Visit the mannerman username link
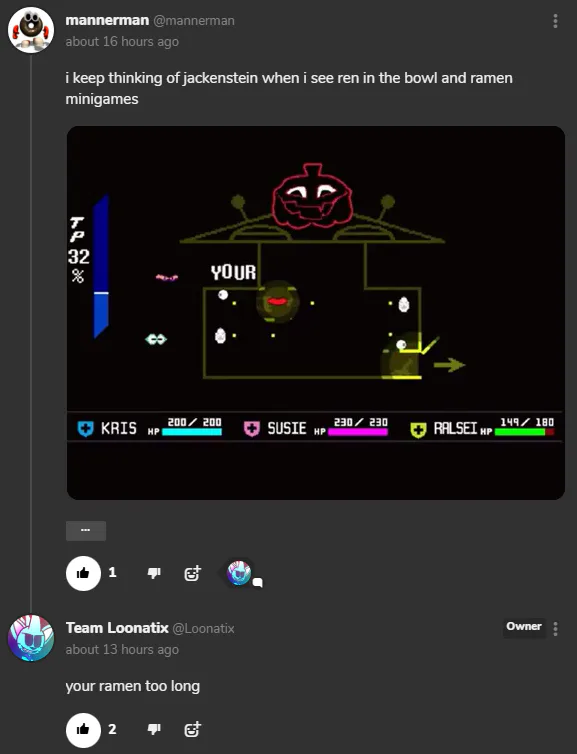This screenshot has width=577, height=754. [x=107, y=20]
